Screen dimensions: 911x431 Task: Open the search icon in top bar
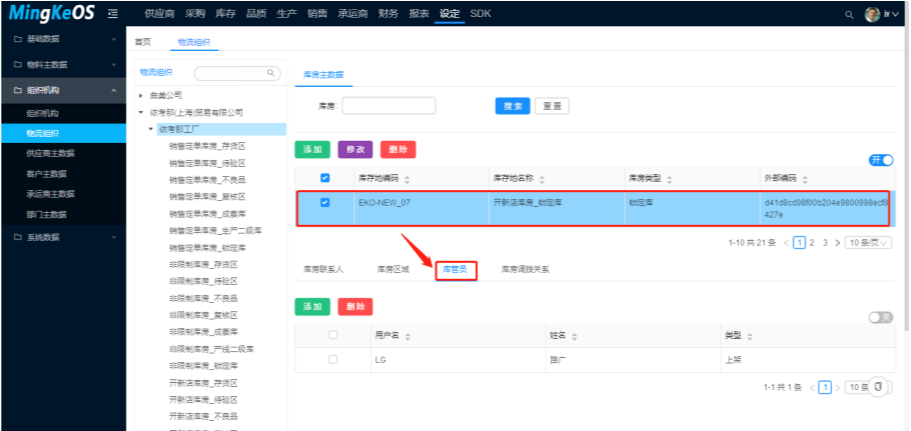click(x=849, y=14)
